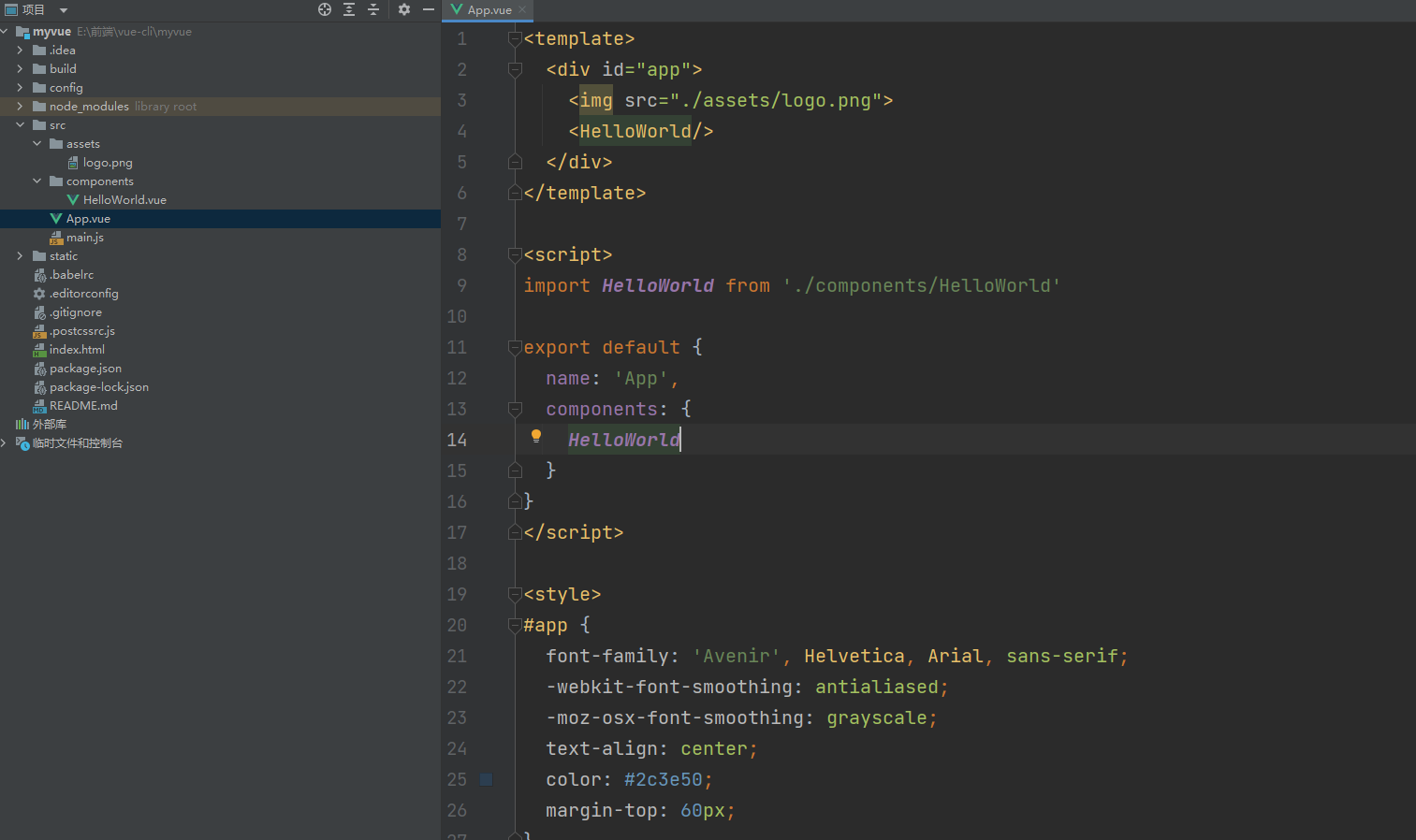
Task: Hide the project panel with the minus icon
Action: (429, 9)
